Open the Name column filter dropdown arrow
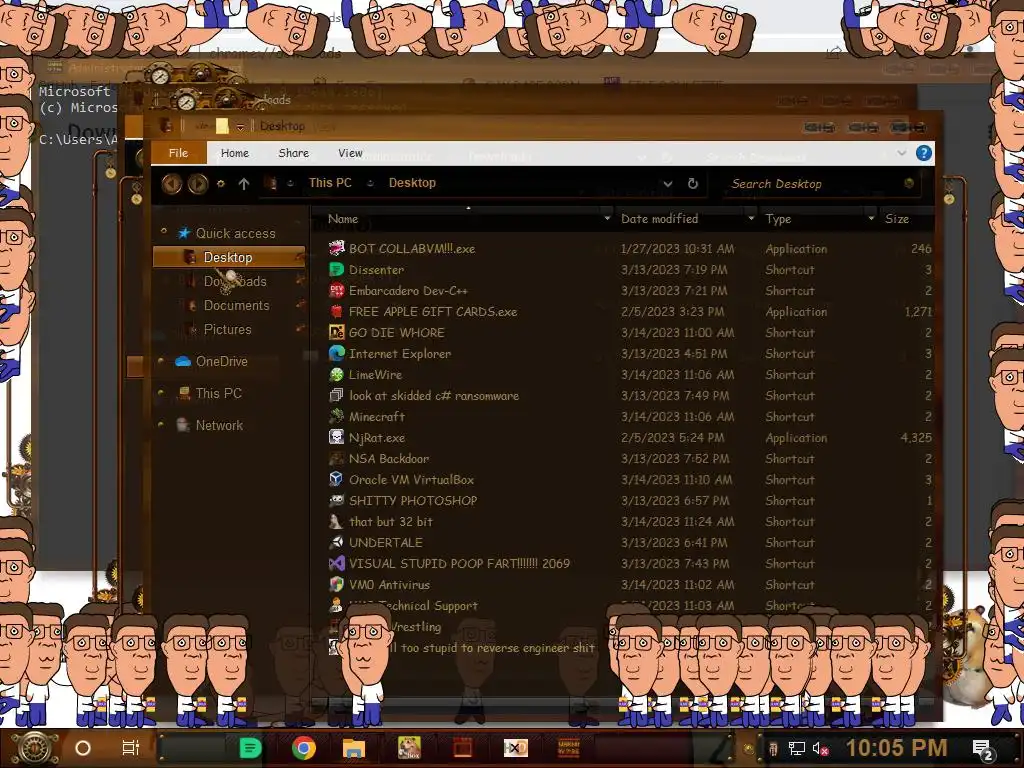 (x=607, y=218)
